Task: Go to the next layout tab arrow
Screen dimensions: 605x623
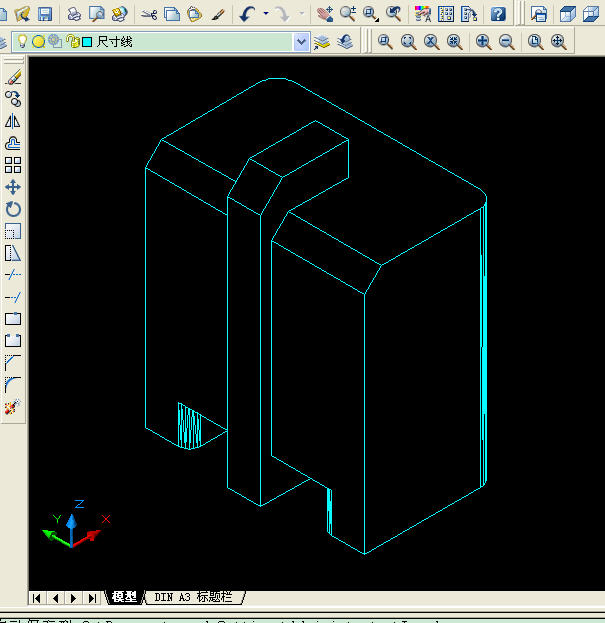Action: 73,598
